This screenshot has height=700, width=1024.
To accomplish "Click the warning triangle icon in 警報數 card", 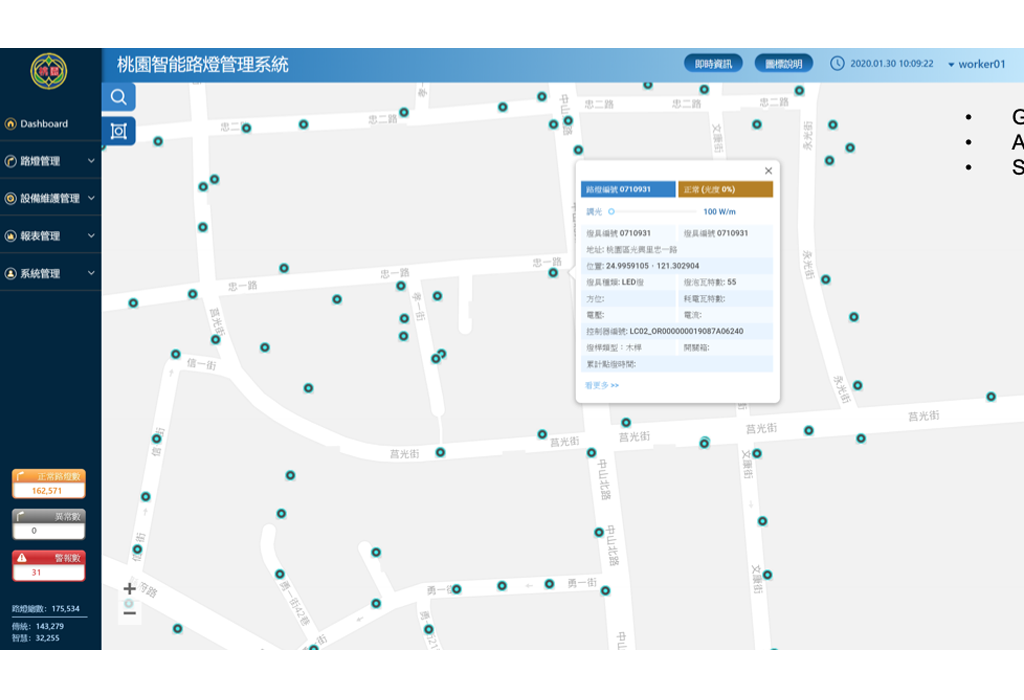I will [22, 558].
